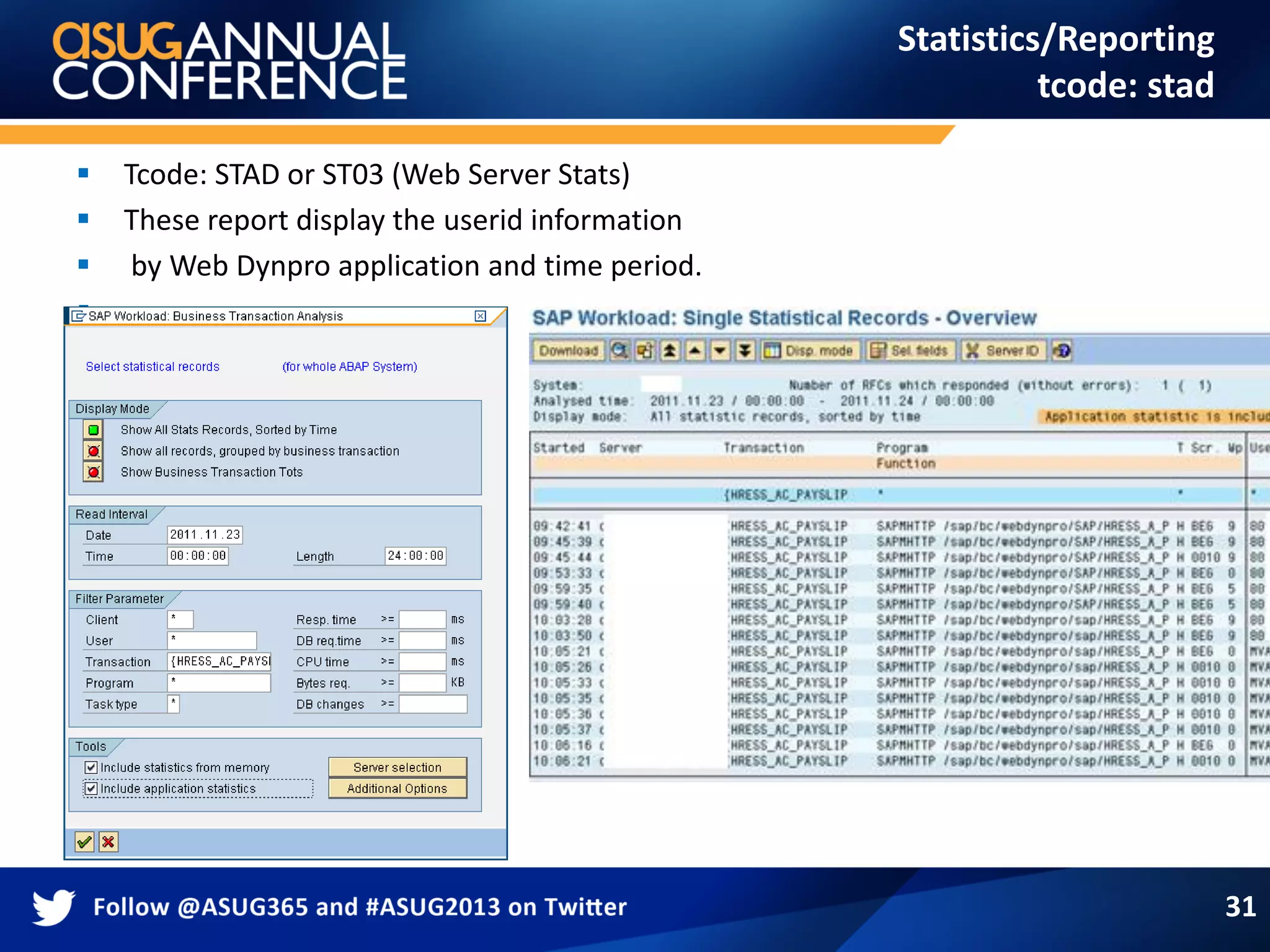Click the Sel. fields toolbar button
This screenshot has height=952, width=1270.
(911, 351)
